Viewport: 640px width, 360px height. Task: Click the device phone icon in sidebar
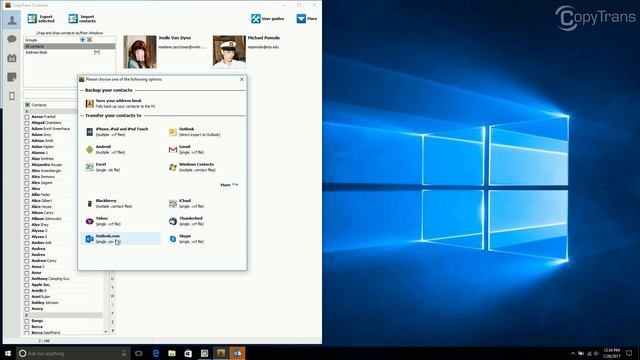[12, 96]
